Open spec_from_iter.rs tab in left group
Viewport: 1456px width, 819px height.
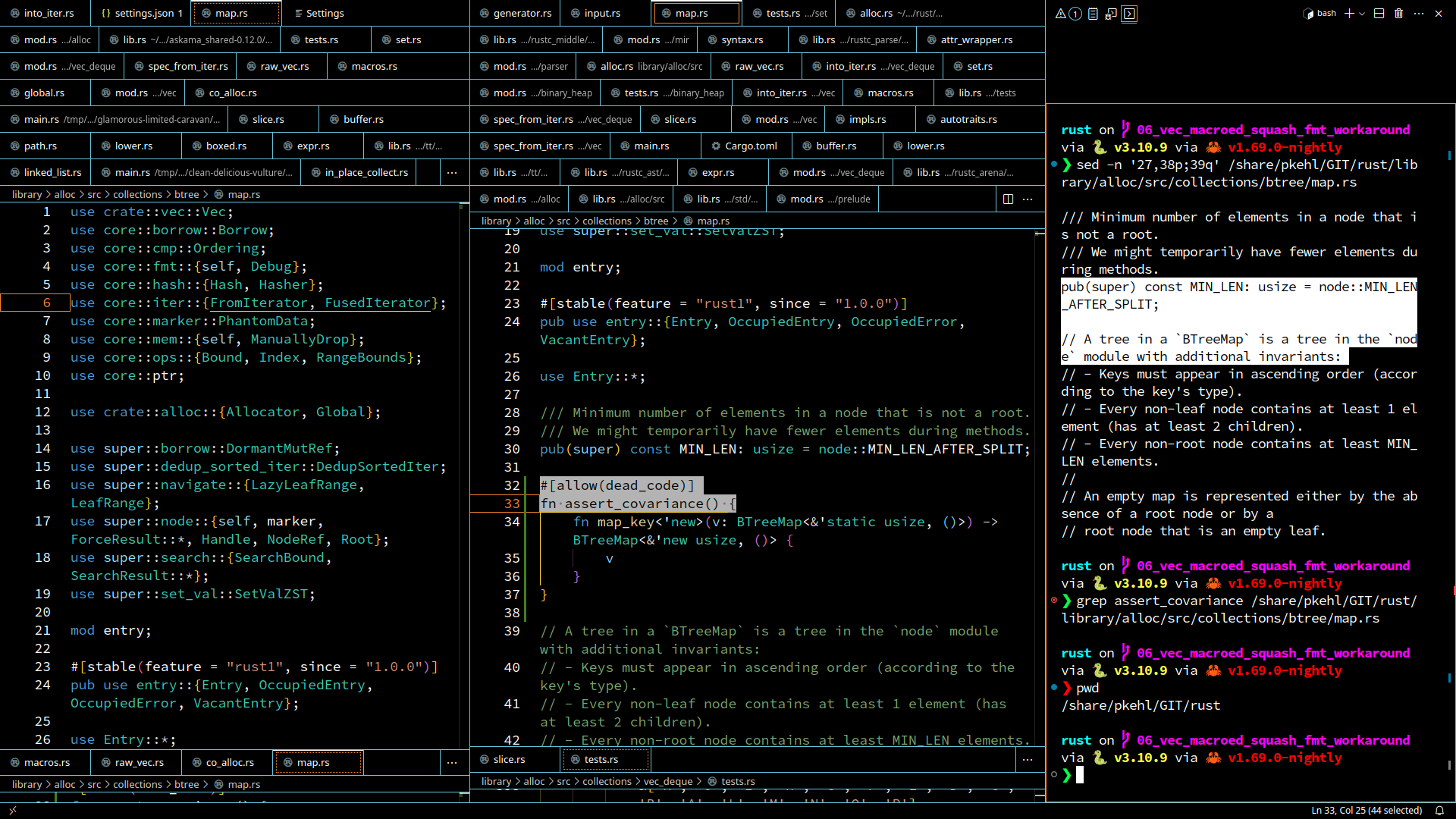point(180,66)
